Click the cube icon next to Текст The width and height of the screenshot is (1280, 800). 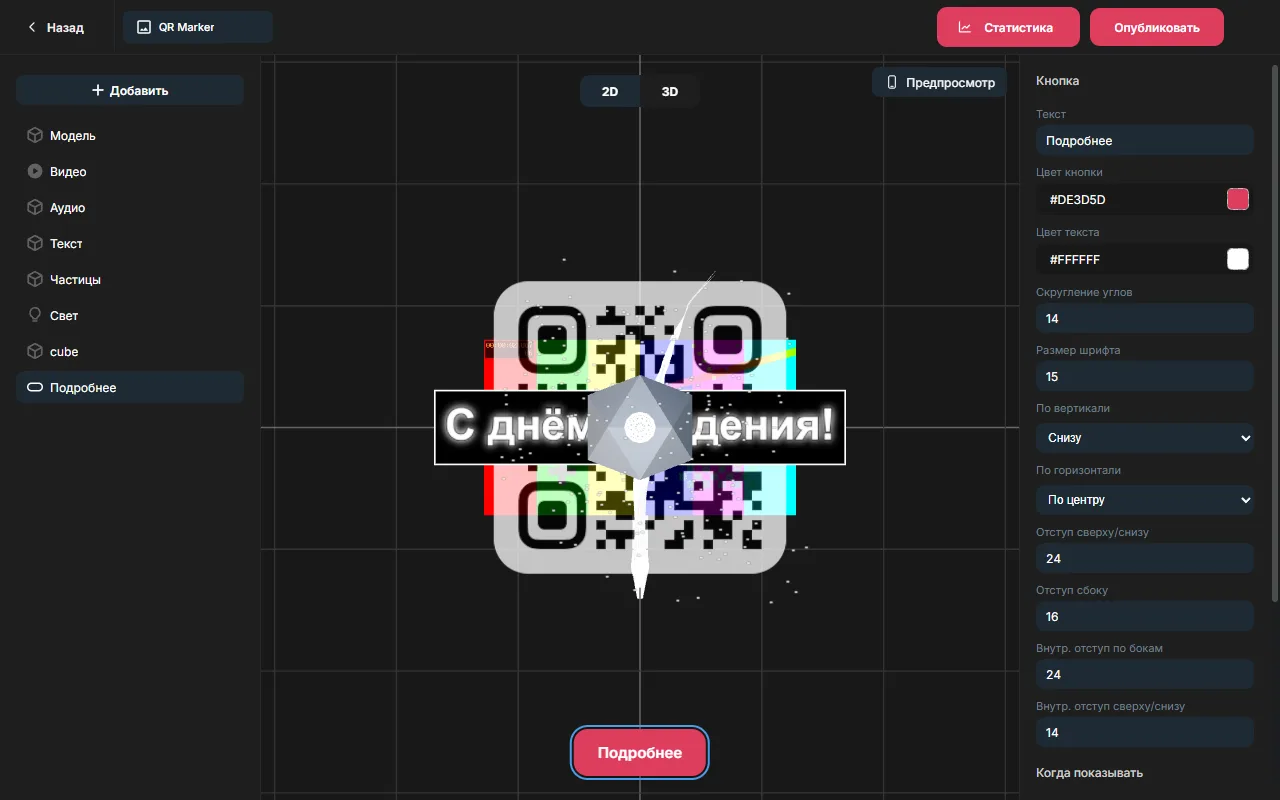coord(34,243)
